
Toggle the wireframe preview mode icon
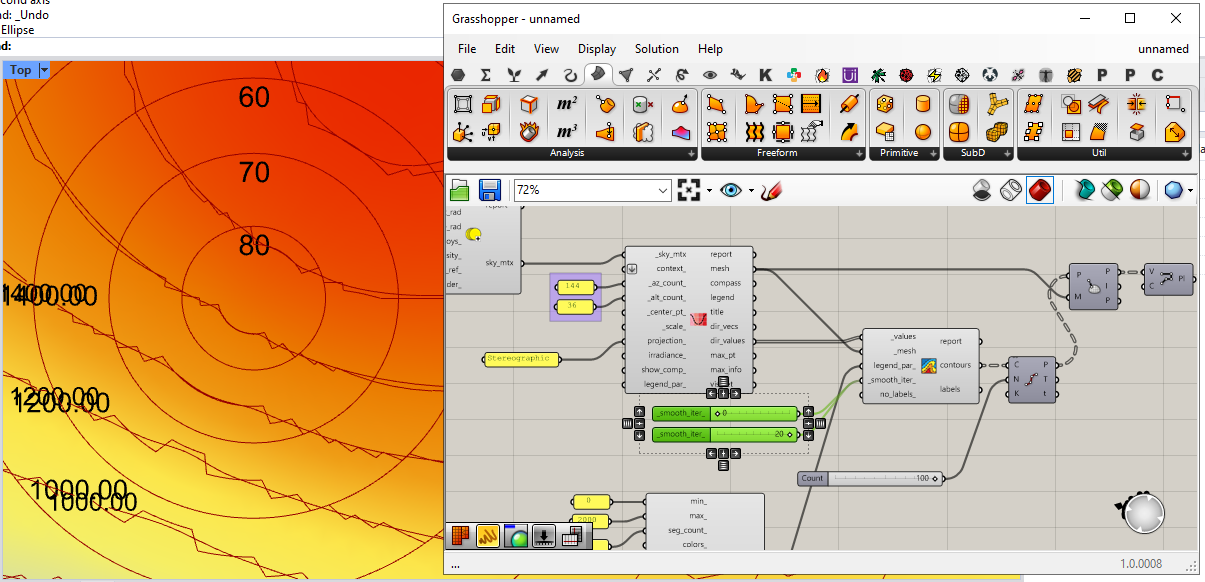[1011, 190]
